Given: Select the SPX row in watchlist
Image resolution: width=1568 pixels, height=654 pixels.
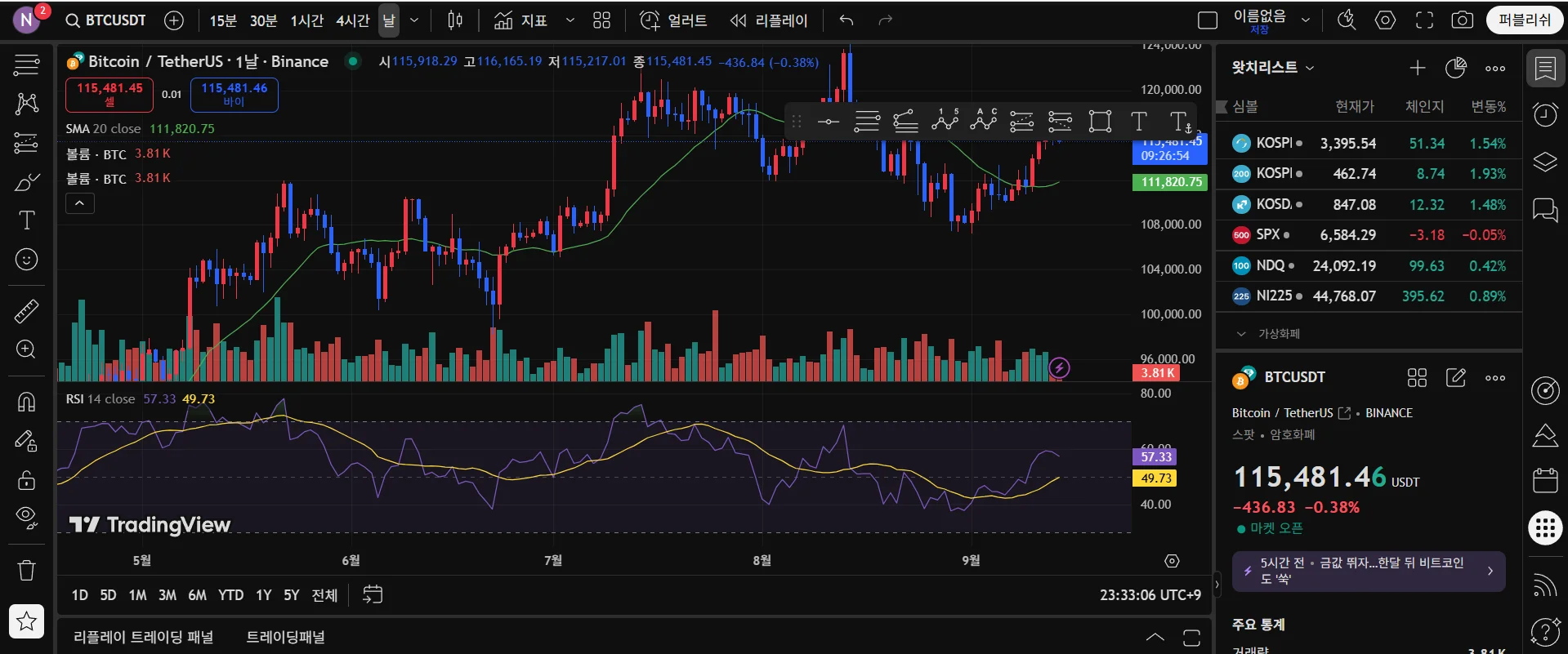Looking at the screenshot, I should click(1369, 235).
